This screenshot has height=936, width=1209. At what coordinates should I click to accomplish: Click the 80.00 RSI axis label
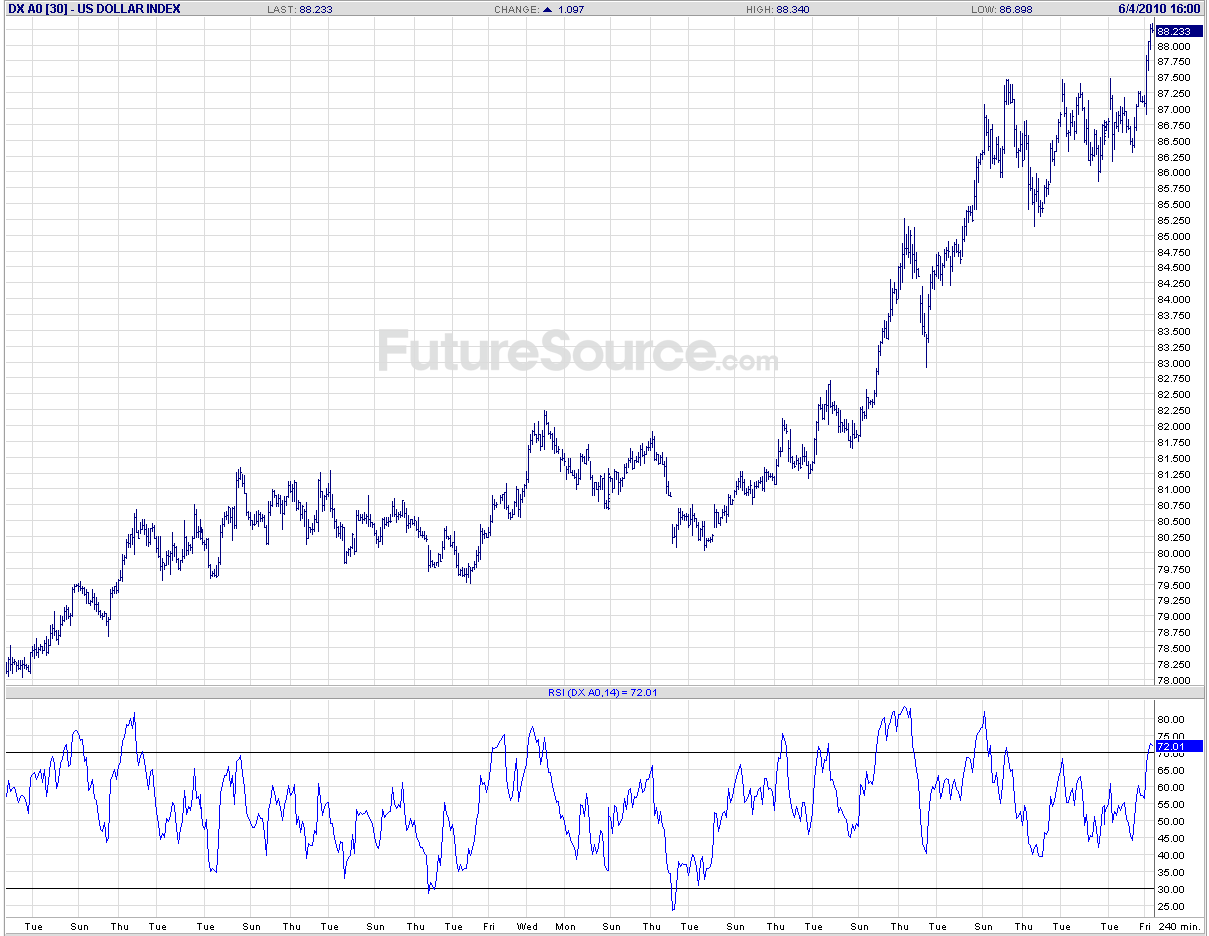[x=1170, y=720]
